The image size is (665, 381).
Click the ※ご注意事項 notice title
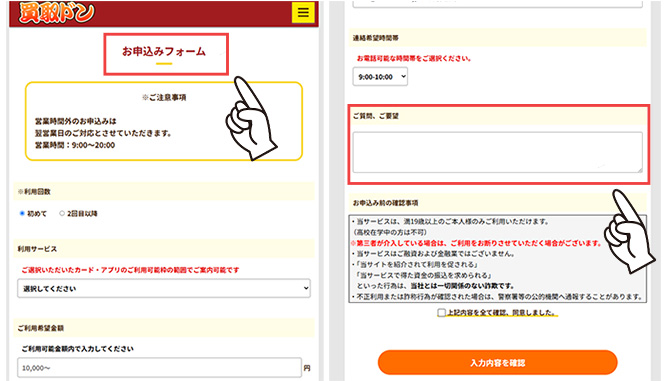point(164,97)
